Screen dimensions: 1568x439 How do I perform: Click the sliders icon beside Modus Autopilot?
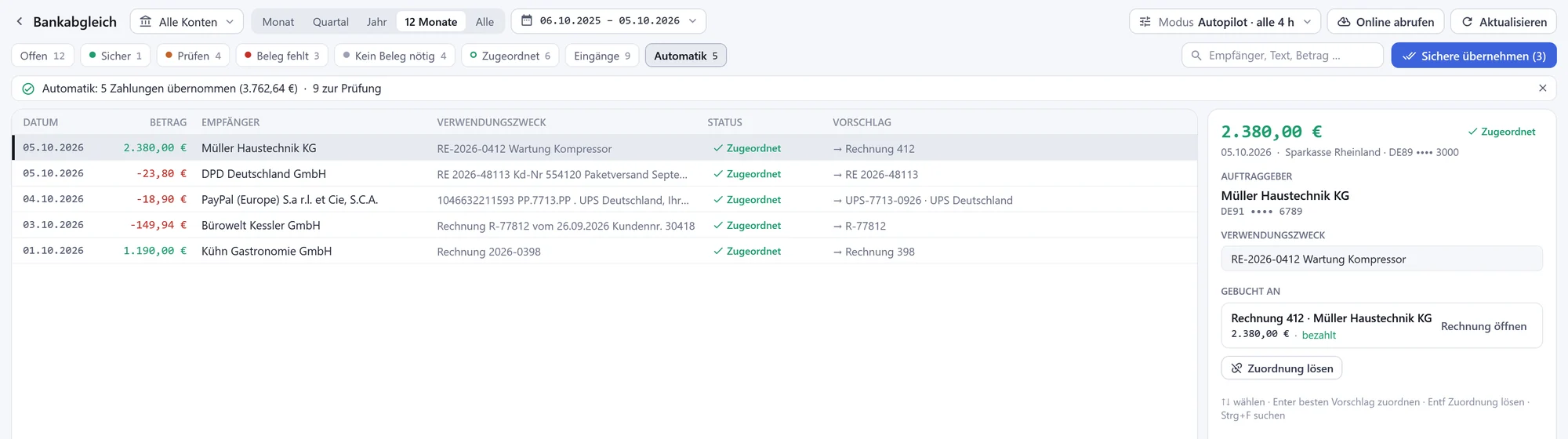tap(1145, 22)
